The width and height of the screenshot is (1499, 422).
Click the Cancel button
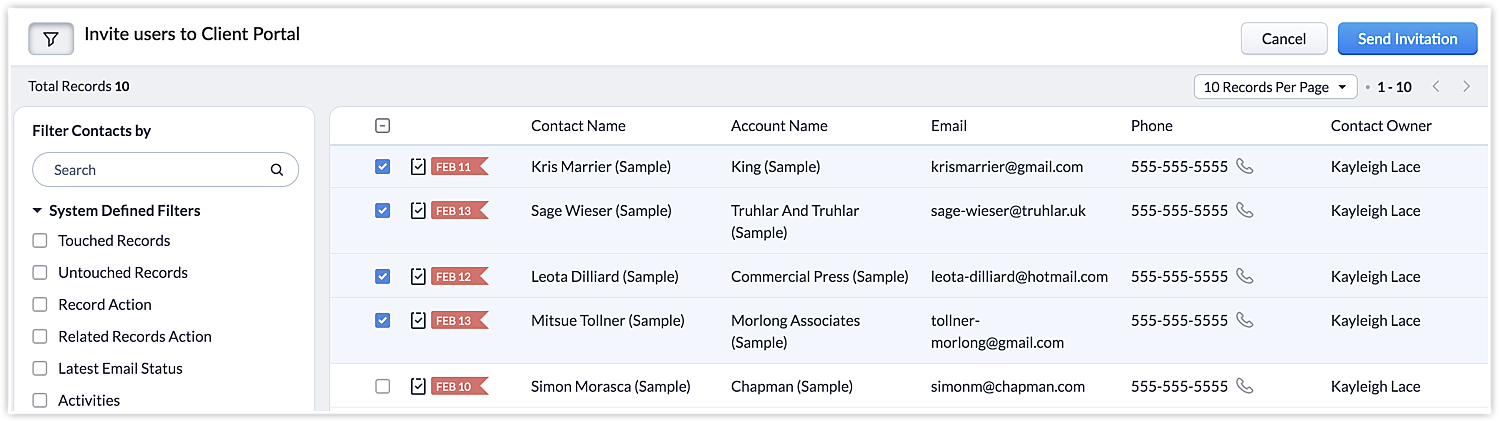tap(1283, 39)
